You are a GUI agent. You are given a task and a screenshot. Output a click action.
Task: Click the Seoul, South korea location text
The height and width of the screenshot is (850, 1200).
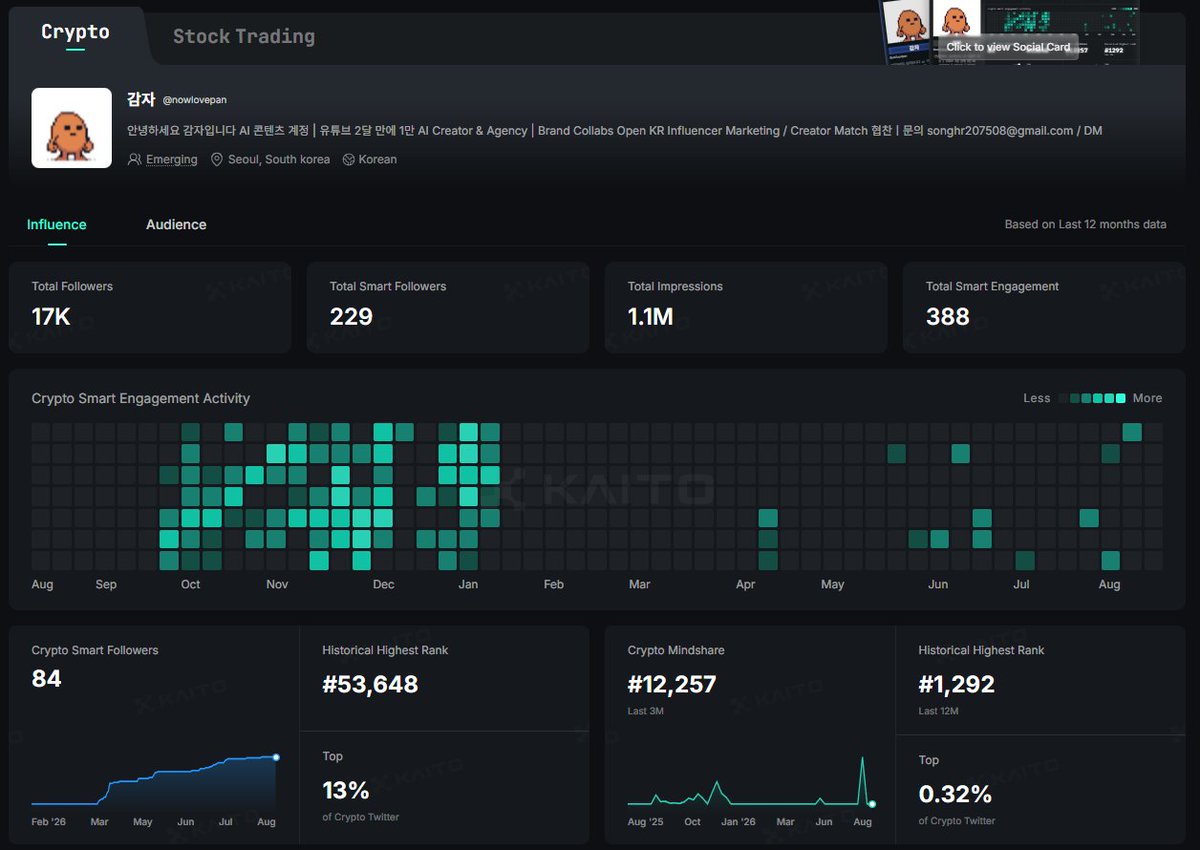click(x=279, y=159)
